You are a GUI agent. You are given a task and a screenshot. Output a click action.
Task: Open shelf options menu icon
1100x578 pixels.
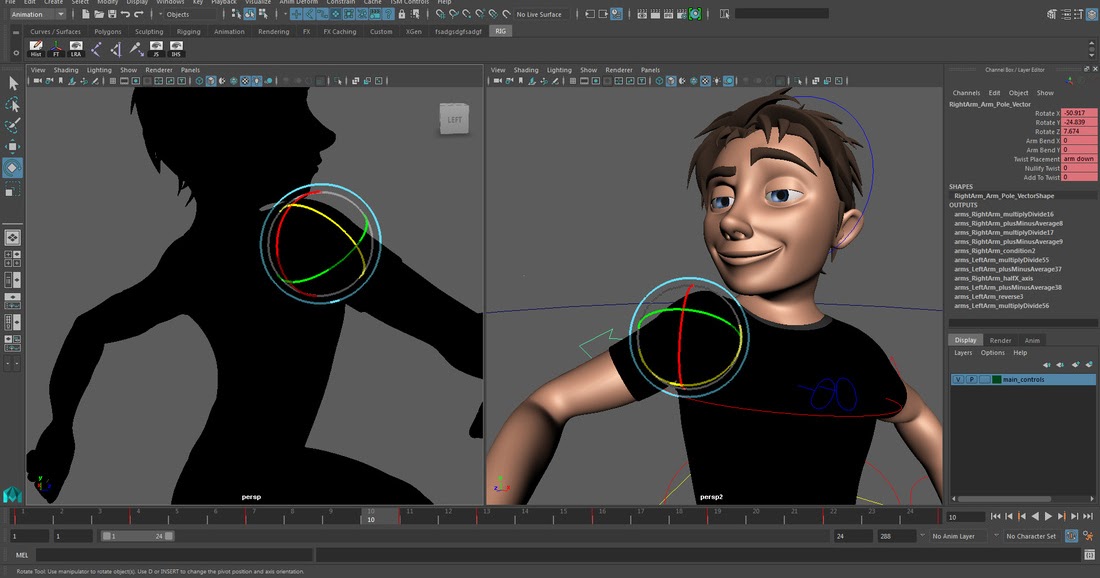pos(15,53)
